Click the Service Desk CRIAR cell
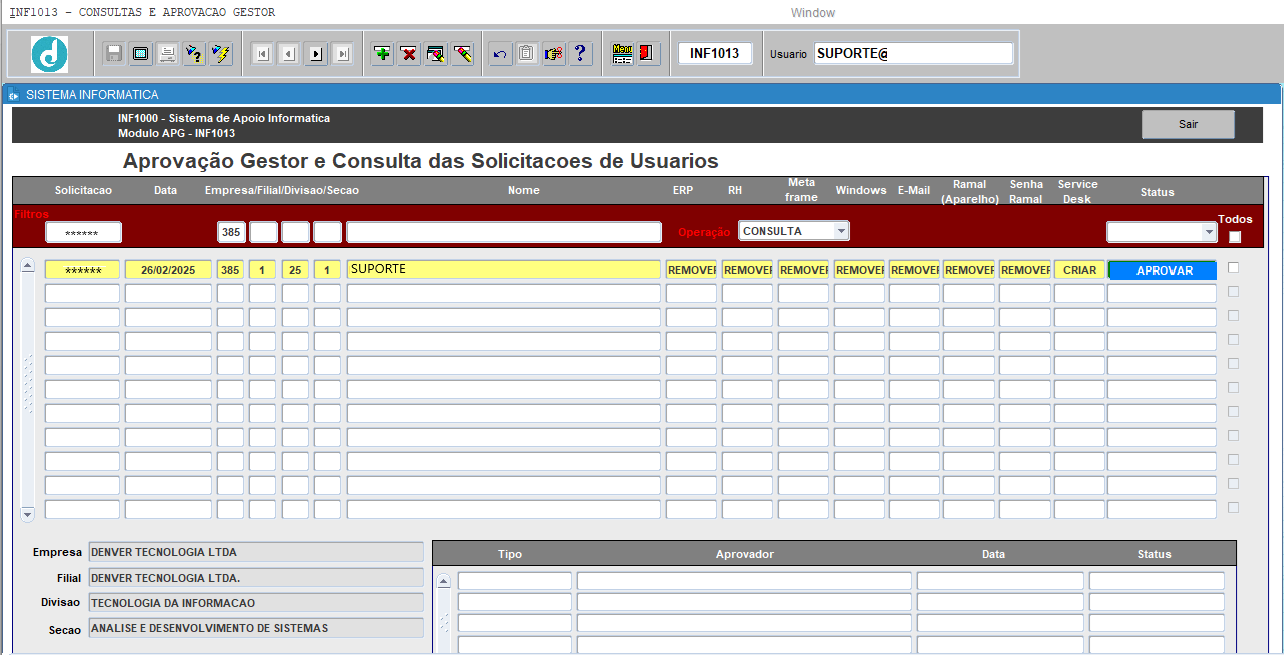Screen dimensions: 1284x655 coord(1079,270)
